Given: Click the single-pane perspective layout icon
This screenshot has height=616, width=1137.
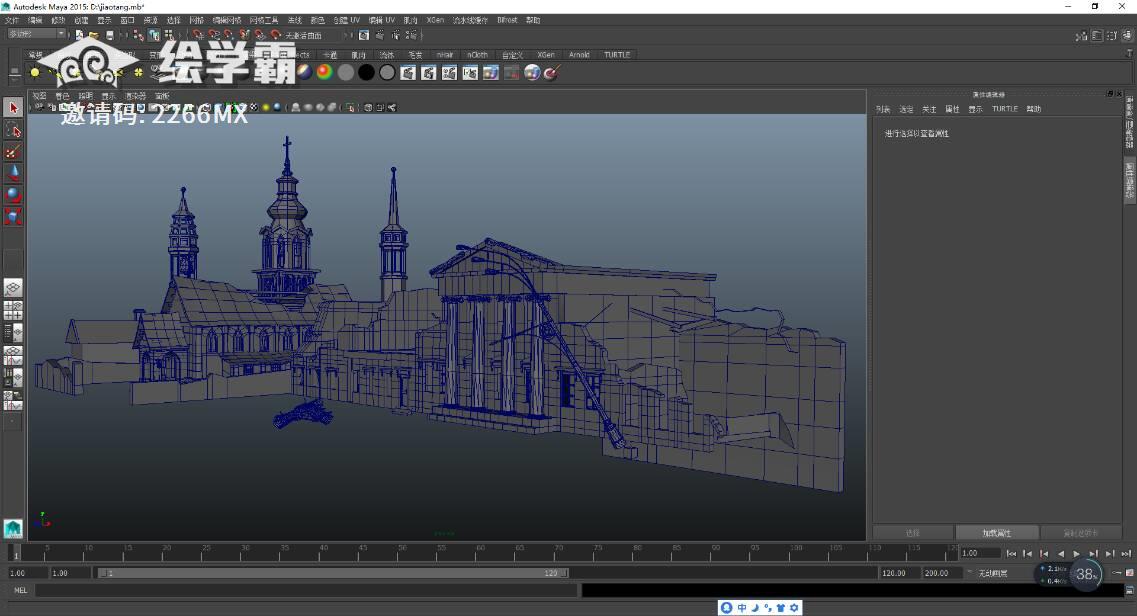Looking at the screenshot, I should pyautogui.click(x=13, y=288).
